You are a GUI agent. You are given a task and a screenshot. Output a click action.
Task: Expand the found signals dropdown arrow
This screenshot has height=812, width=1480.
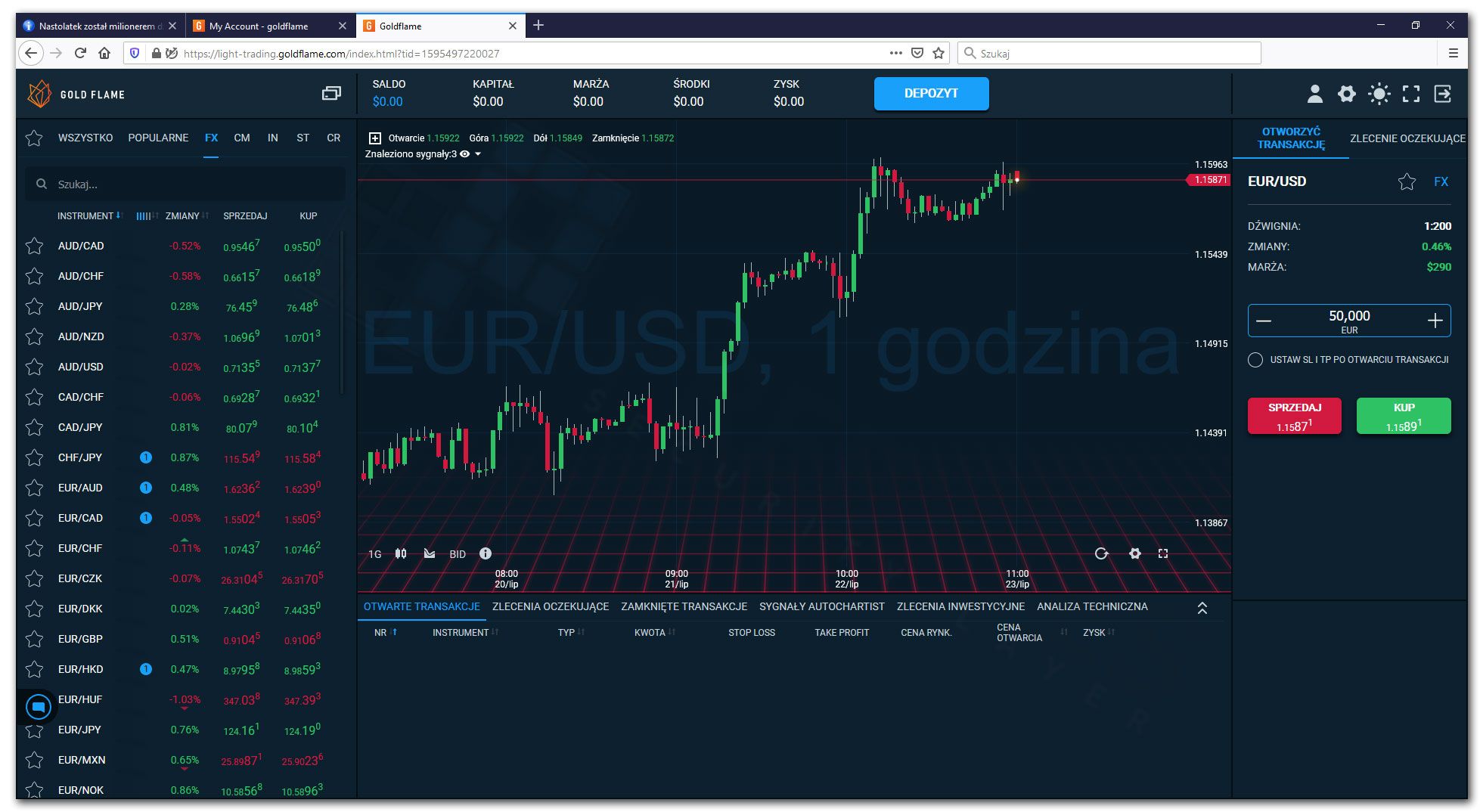point(478,154)
